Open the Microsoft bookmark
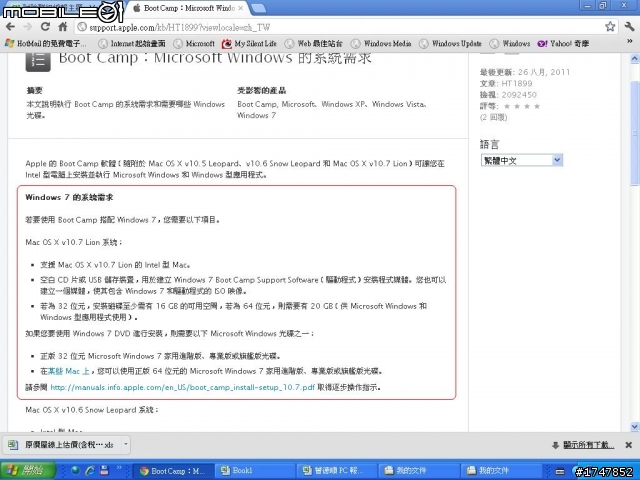This screenshot has width=640, height=480. [x=194, y=43]
